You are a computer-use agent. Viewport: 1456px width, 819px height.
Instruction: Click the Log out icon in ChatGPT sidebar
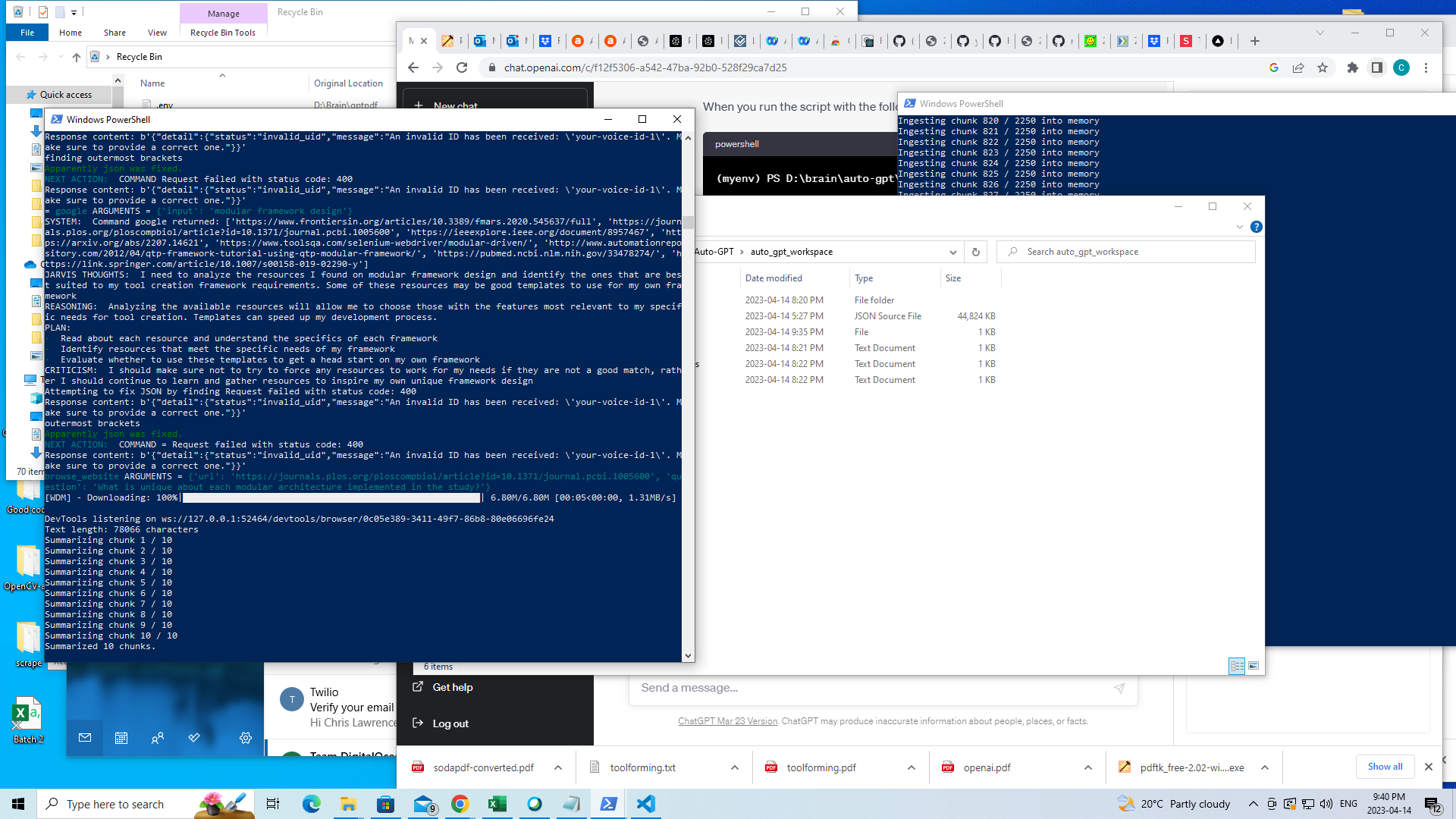[418, 723]
